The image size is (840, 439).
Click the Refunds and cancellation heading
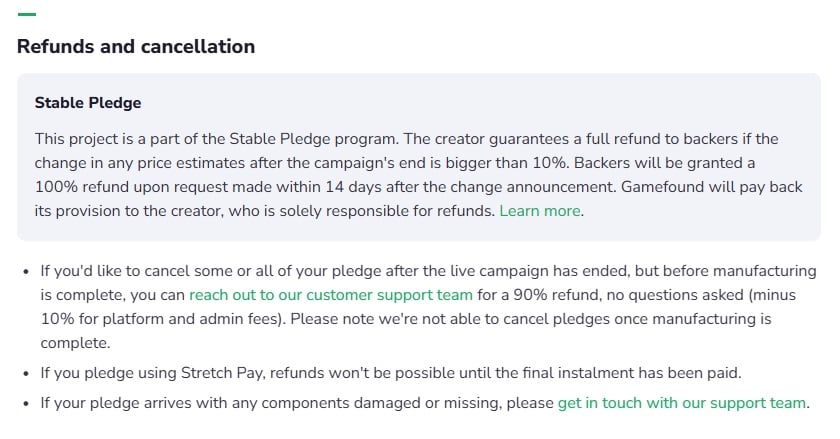[136, 46]
